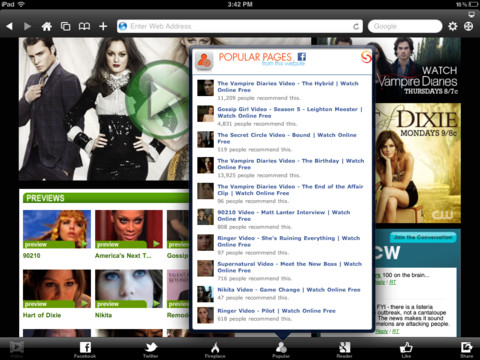Screen dimensions: 480x360
Task: Tap the Popular Pages people icon
Action: (204, 61)
